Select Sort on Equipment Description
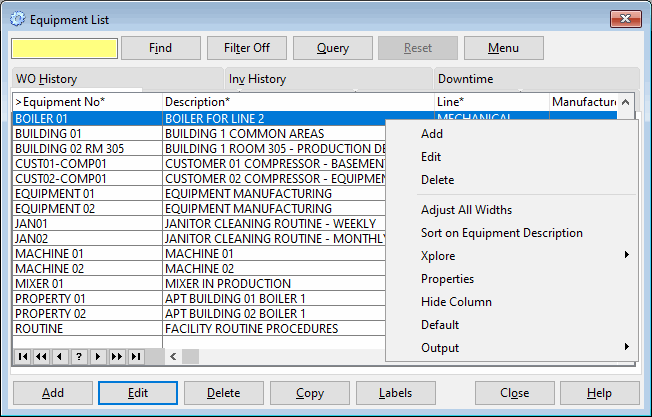The height and width of the screenshot is (417, 652). [x=501, y=233]
